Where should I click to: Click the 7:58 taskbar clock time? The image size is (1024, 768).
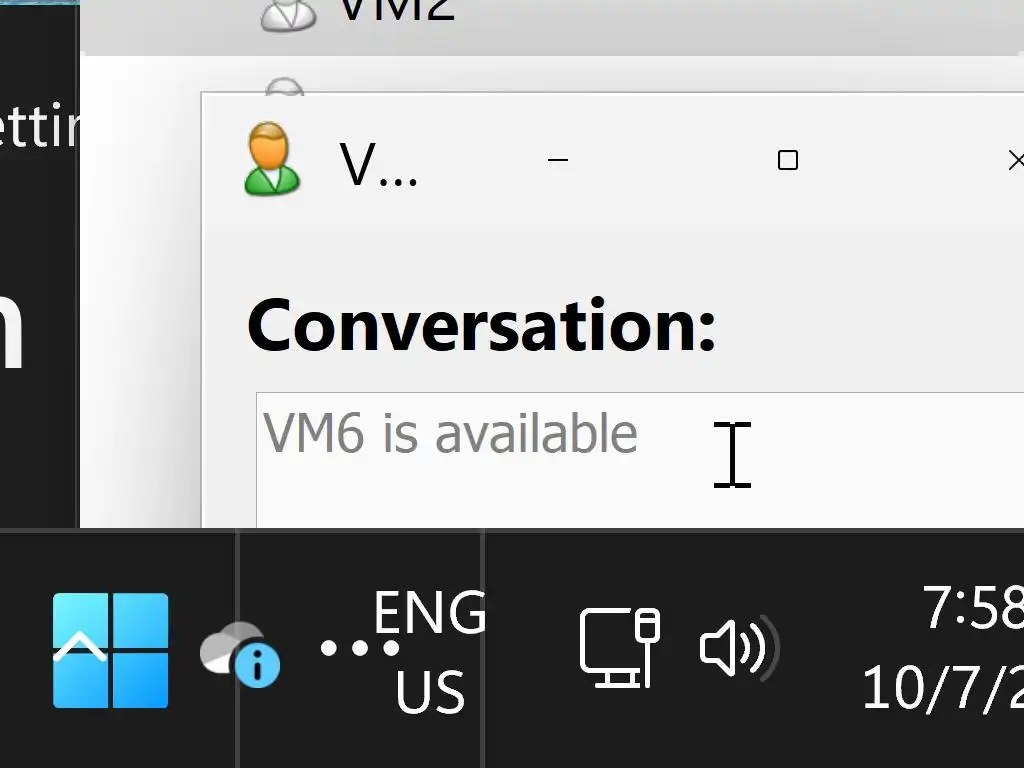(x=972, y=607)
